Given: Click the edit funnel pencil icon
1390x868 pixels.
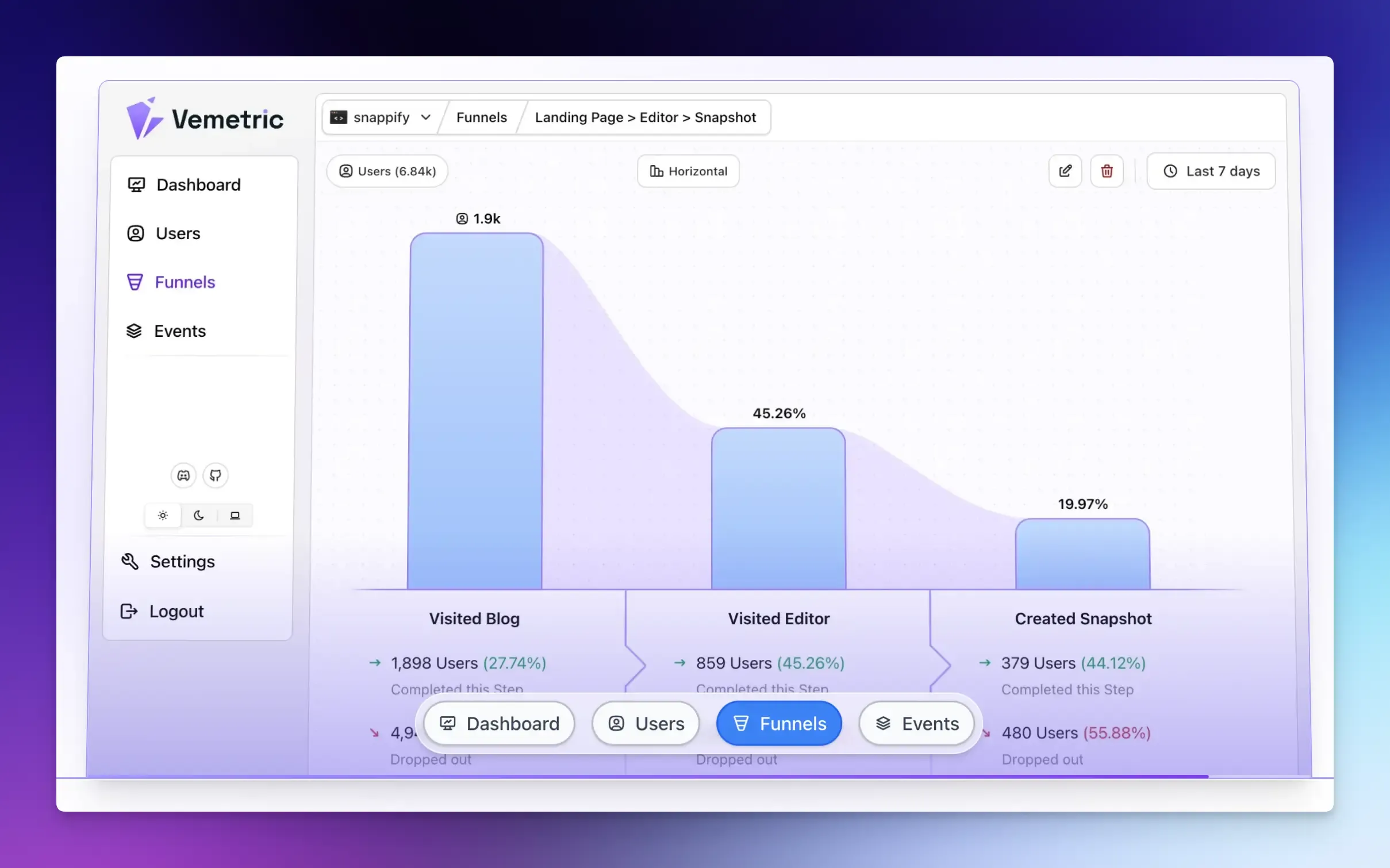Looking at the screenshot, I should tap(1065, 171).
